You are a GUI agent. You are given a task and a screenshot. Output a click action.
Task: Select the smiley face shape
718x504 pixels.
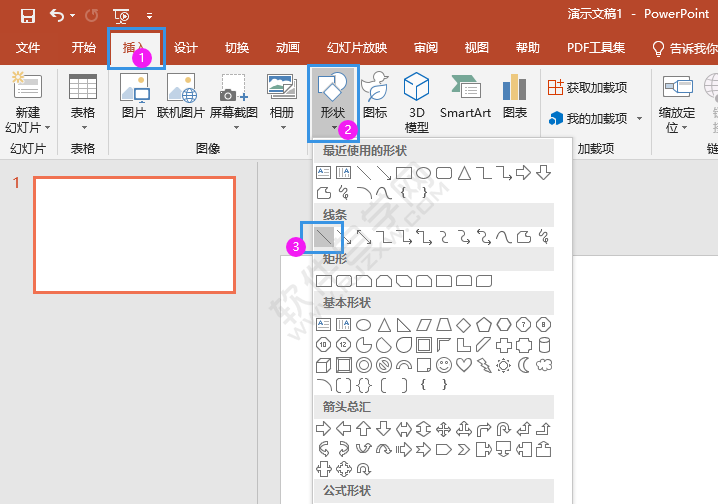click(x=444, y=365)
